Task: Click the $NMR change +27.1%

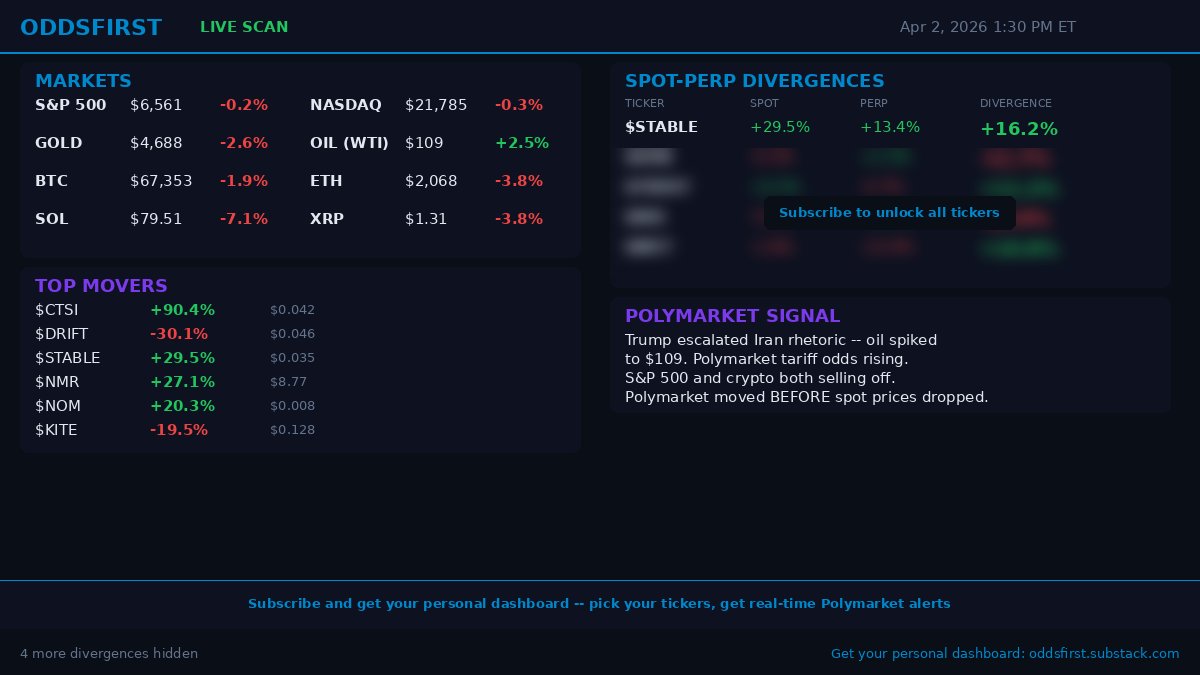Action: [182, 382]
